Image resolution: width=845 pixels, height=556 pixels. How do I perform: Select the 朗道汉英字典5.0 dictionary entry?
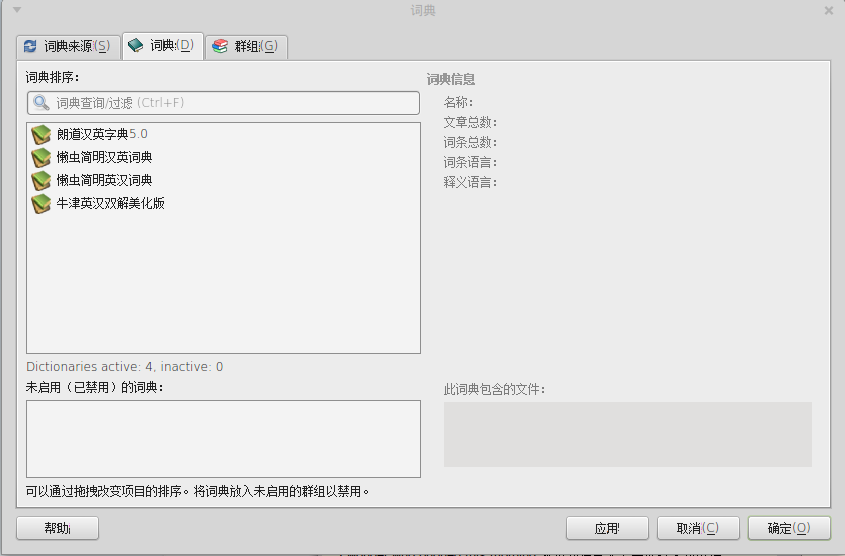[223, 135]
